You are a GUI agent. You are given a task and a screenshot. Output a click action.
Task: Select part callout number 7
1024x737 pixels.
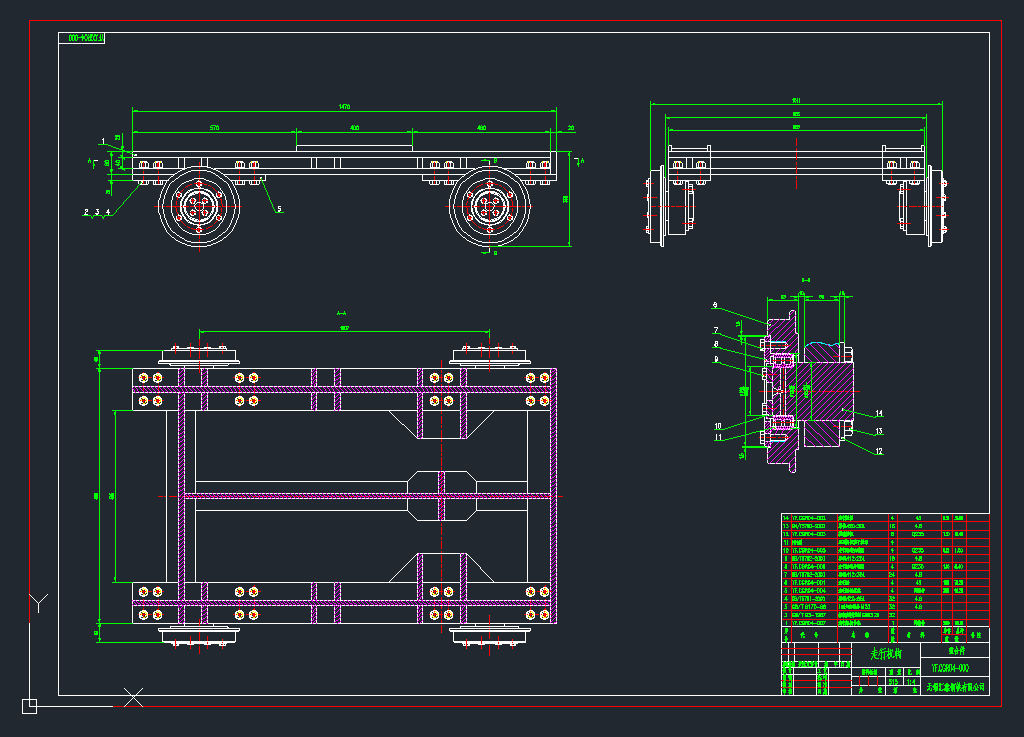click(x=716, y=331)
